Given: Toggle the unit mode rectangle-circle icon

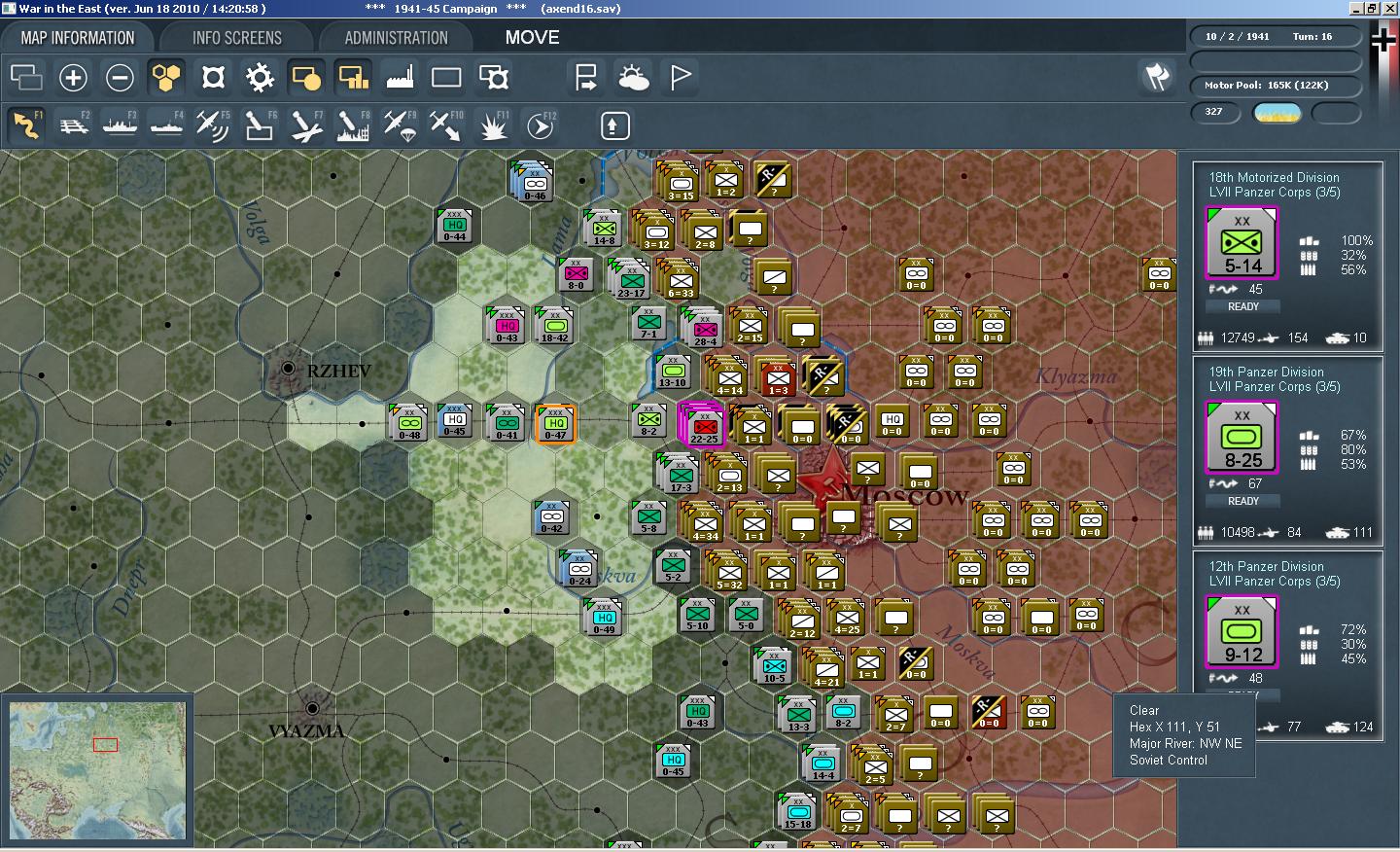Looking at the screenshot, I should point(306,77).
